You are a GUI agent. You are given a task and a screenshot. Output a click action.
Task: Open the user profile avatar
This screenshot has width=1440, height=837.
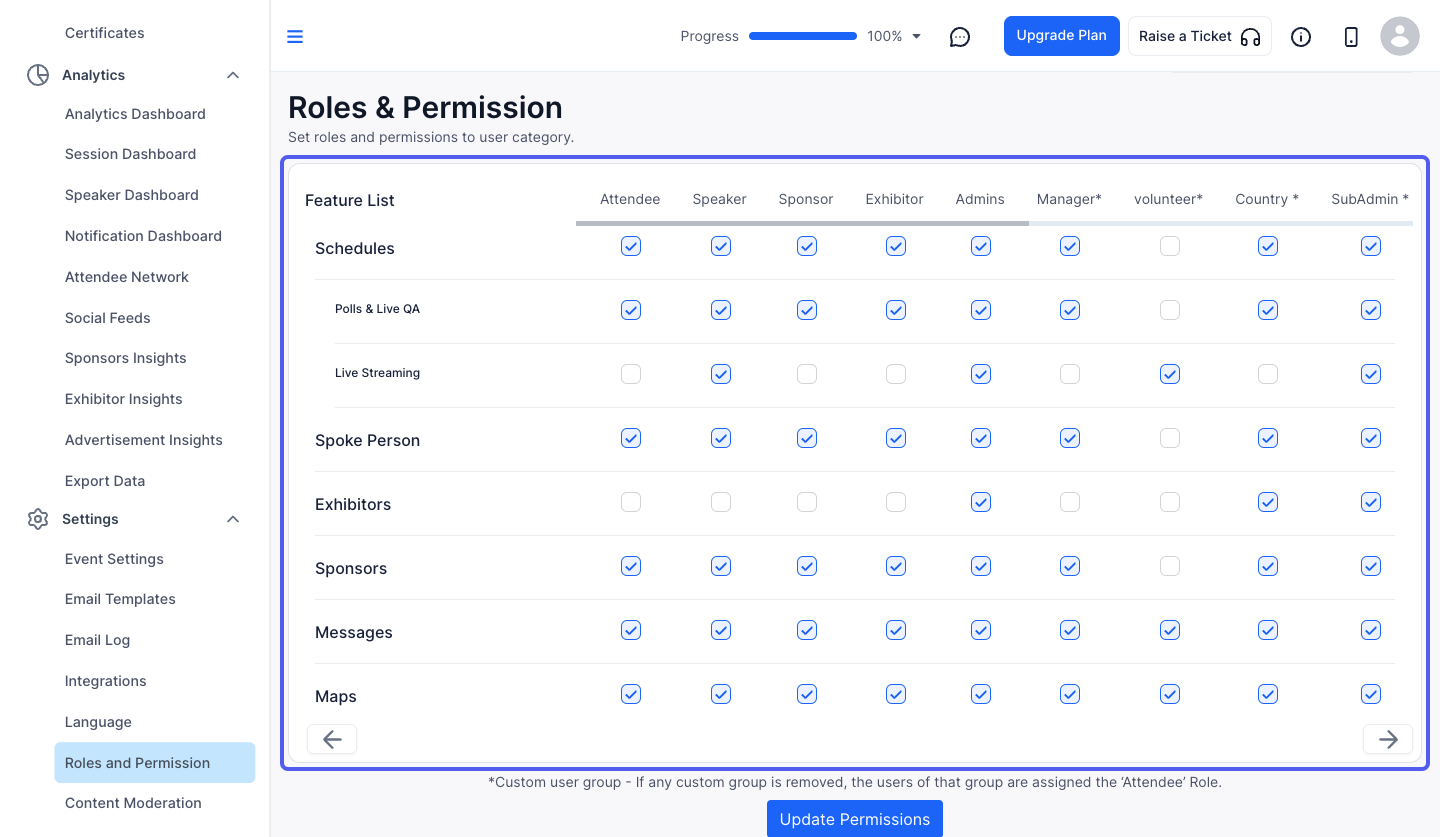[x=1400, y=36]
